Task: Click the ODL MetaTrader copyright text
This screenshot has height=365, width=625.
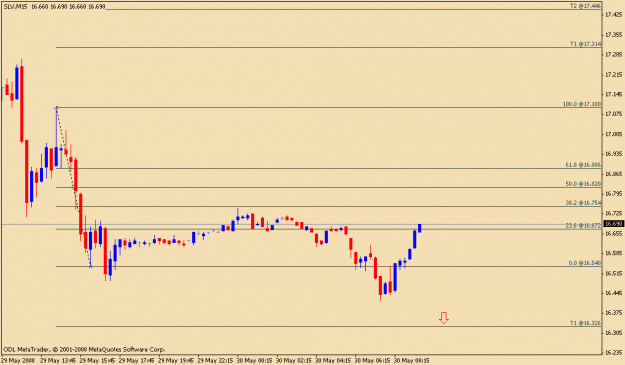Action: 84,349
